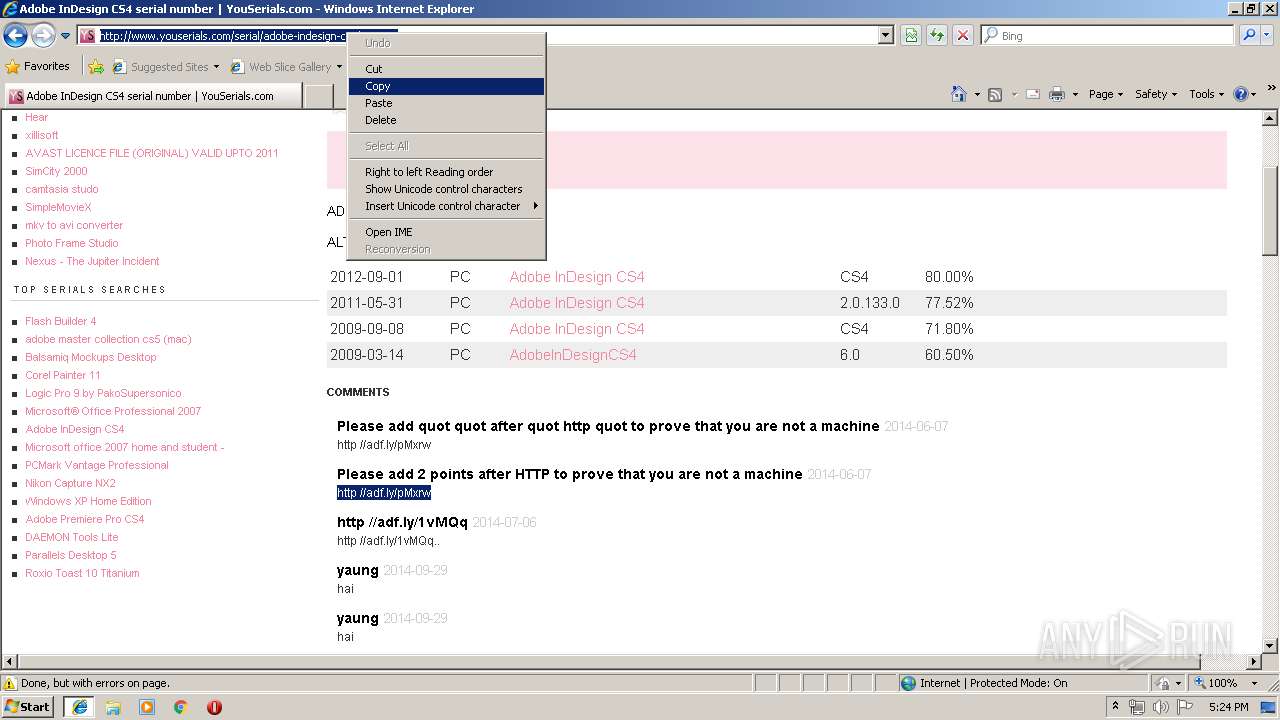Viewport: 1280px width, 720px height.
Task: Open Adobe InDesign CS4 link dated 2012-09-01
Action: [x=577, y=277]
